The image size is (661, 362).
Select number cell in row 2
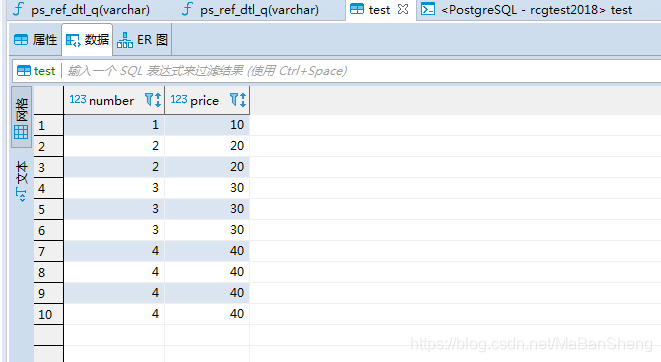pyautogui.click(x=114, y=146)
